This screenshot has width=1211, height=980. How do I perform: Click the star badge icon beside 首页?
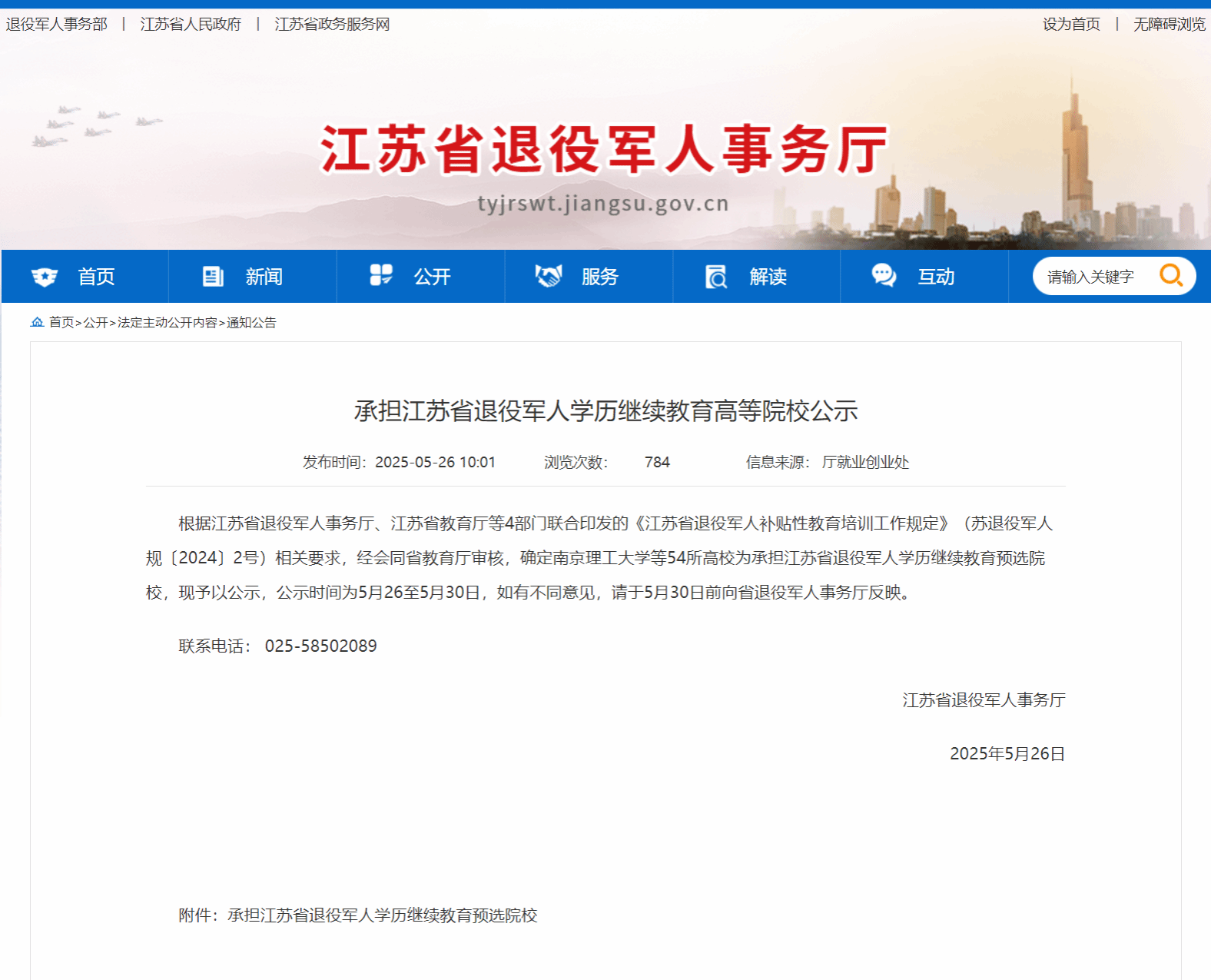point(45,277)
